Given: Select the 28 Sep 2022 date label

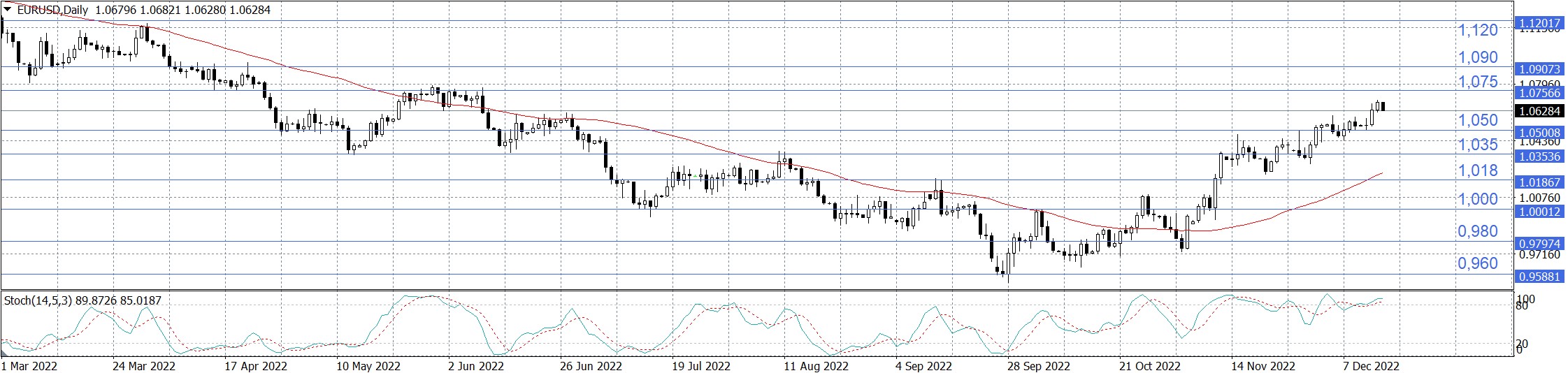Looking at the screenshot, I should (1038, 366).
